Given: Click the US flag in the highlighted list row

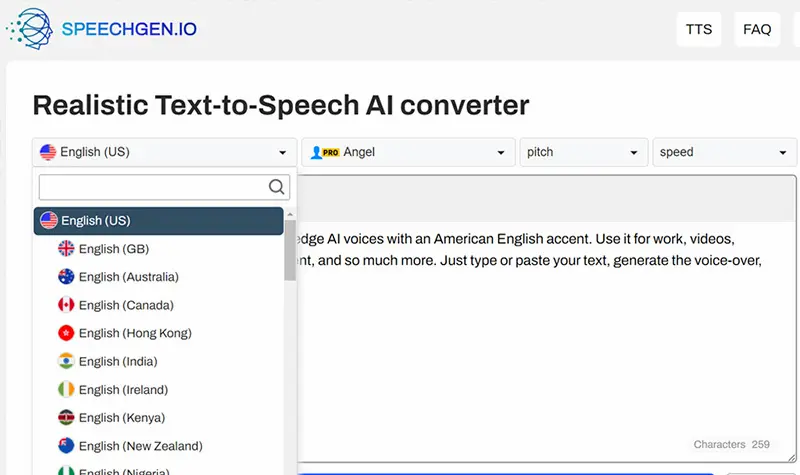Looking at the screenshot, I should (48, 220).
